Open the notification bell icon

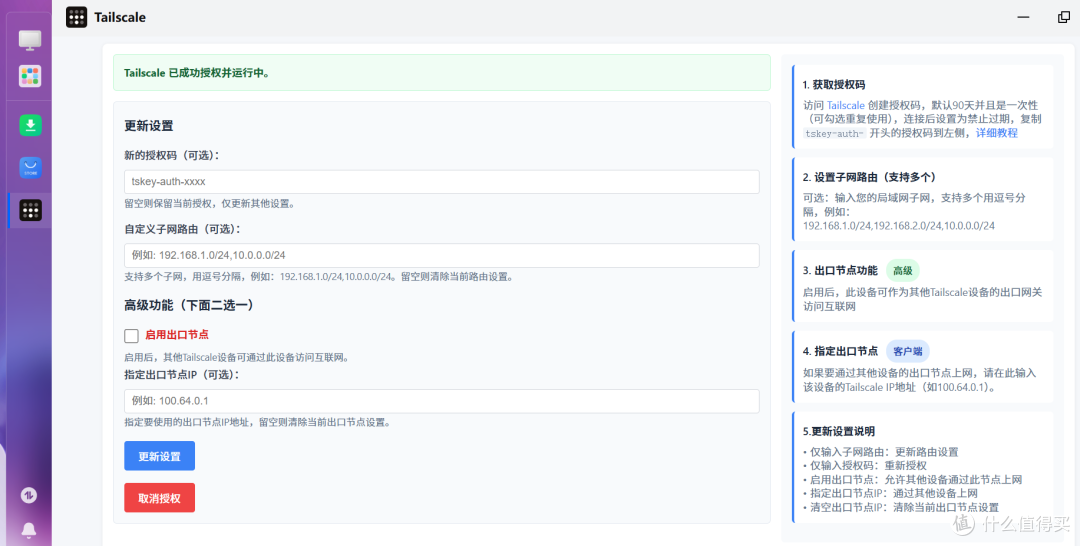(x=29, y=530)
